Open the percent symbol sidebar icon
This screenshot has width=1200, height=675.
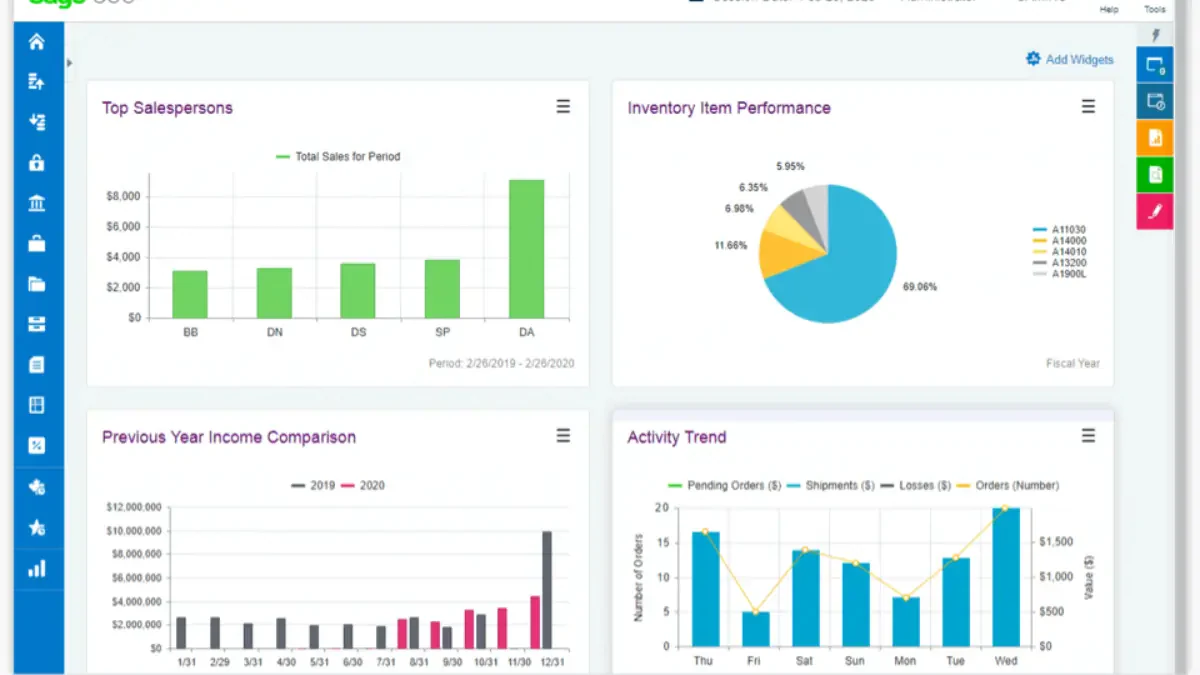(37, 446)
